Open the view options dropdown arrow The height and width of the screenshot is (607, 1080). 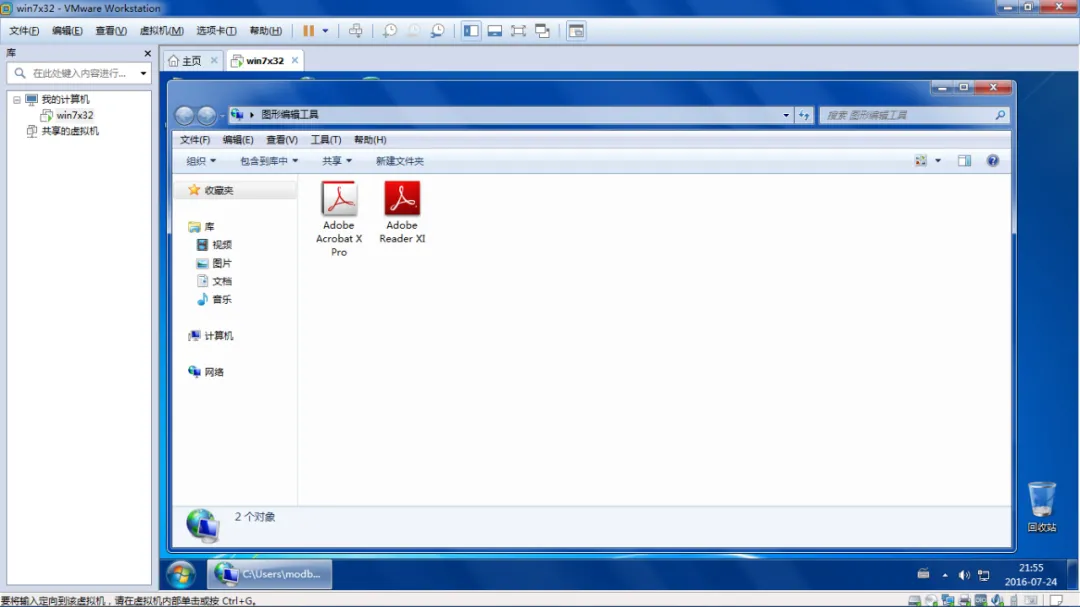pyautogui.click(x=937, y=161)
